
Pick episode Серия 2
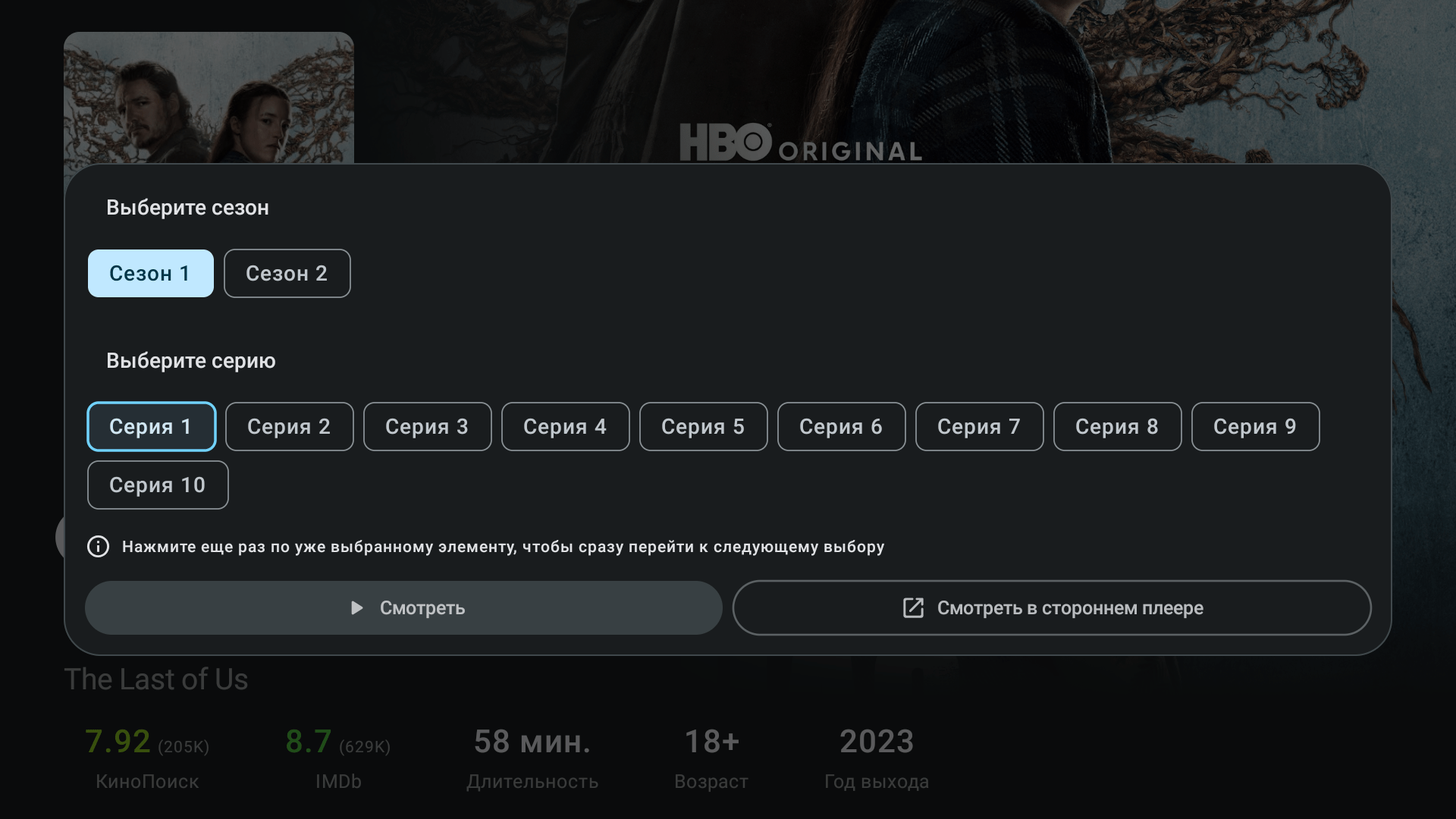click(x=289, y=426)
